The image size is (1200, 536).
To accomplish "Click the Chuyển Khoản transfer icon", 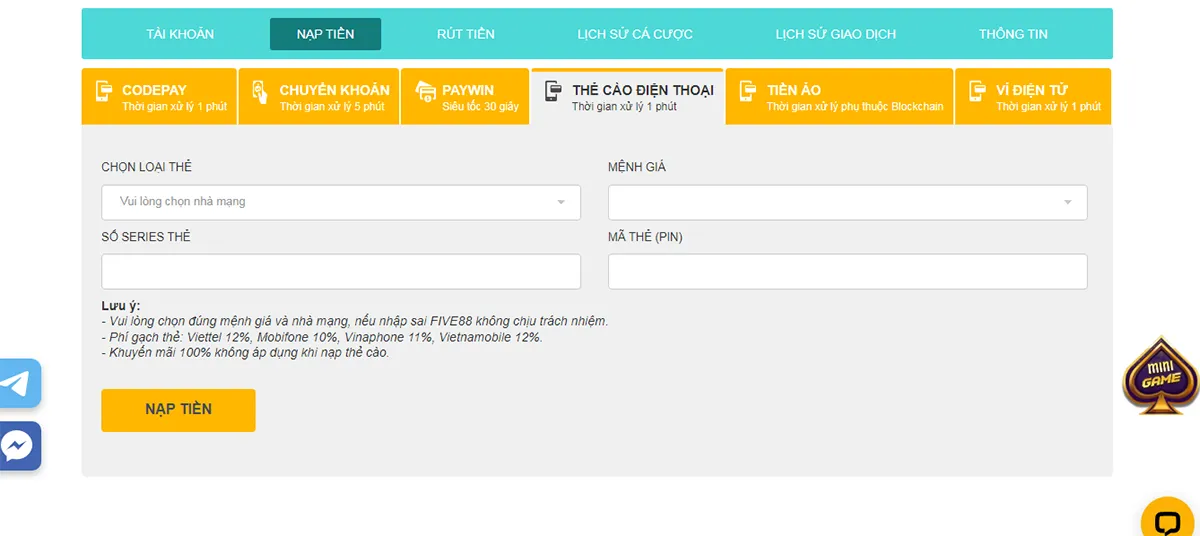I will coord(260,93).
